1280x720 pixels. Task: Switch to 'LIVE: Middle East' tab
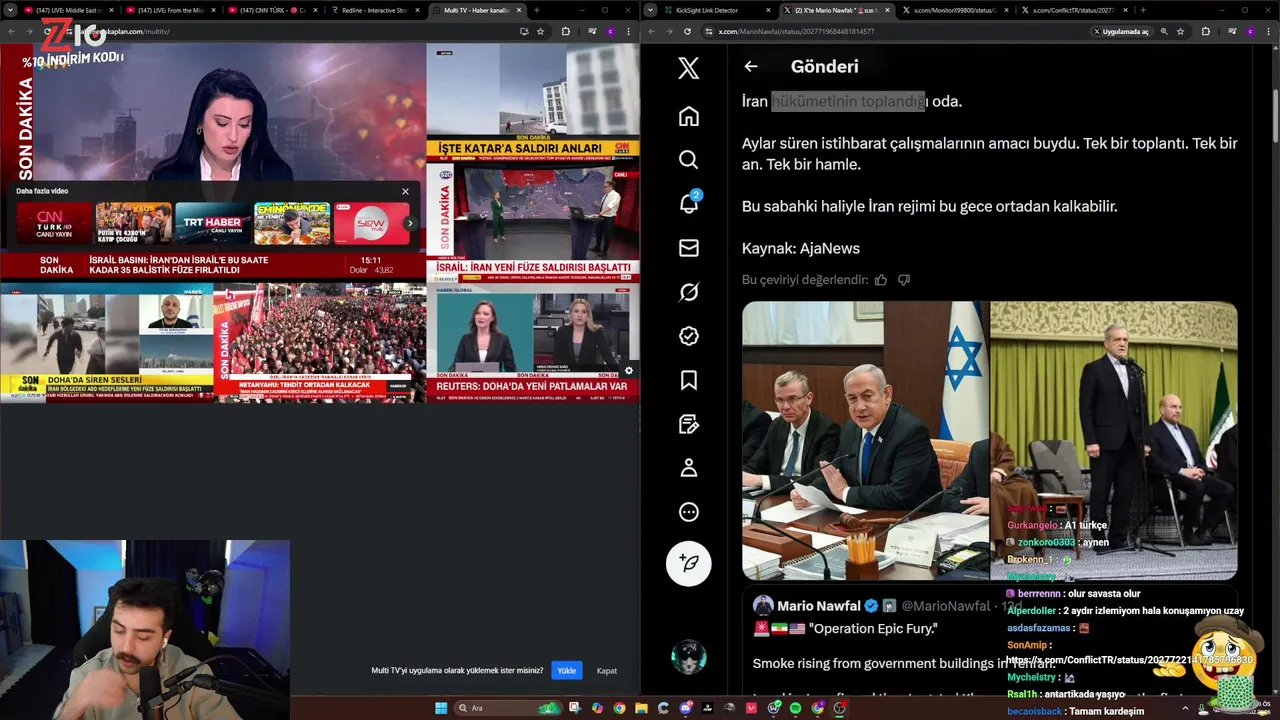(69, 10)
